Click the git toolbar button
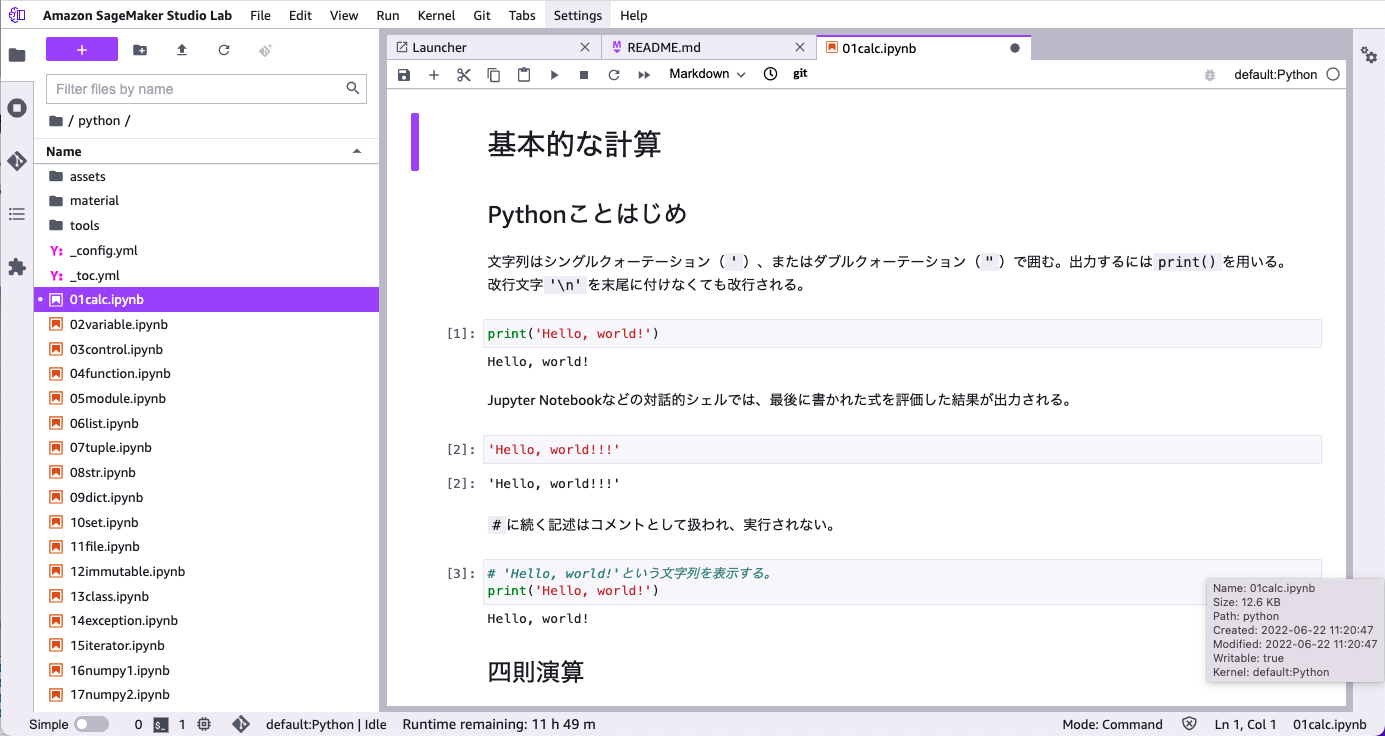 point(800,74)
